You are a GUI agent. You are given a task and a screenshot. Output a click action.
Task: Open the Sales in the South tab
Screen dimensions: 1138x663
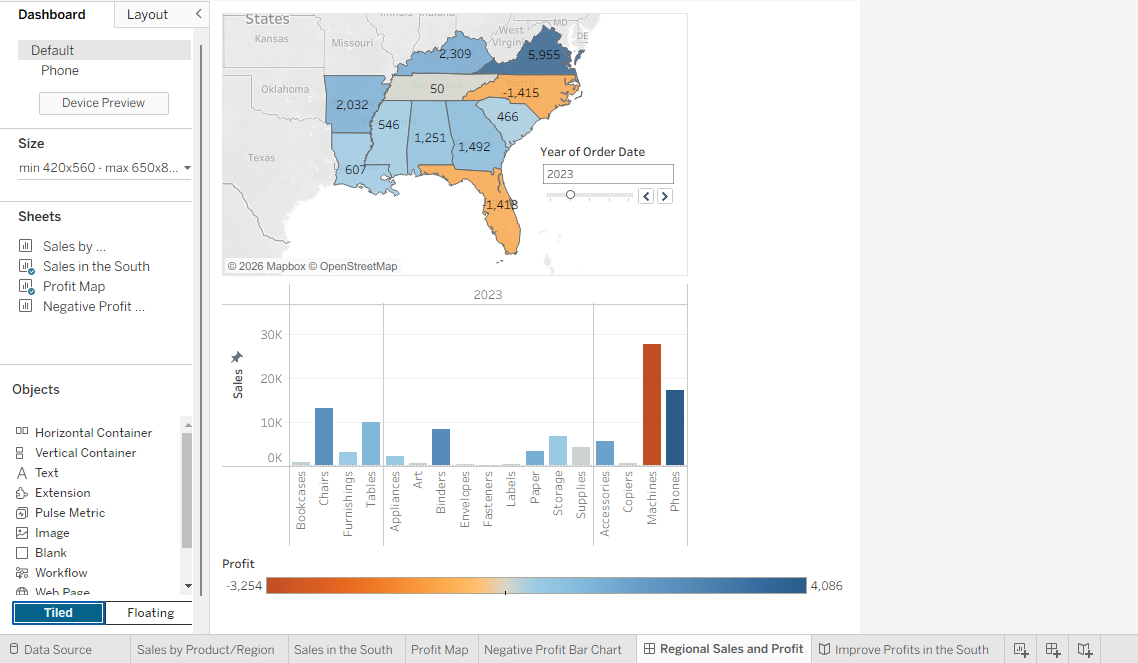click(343, 649)
